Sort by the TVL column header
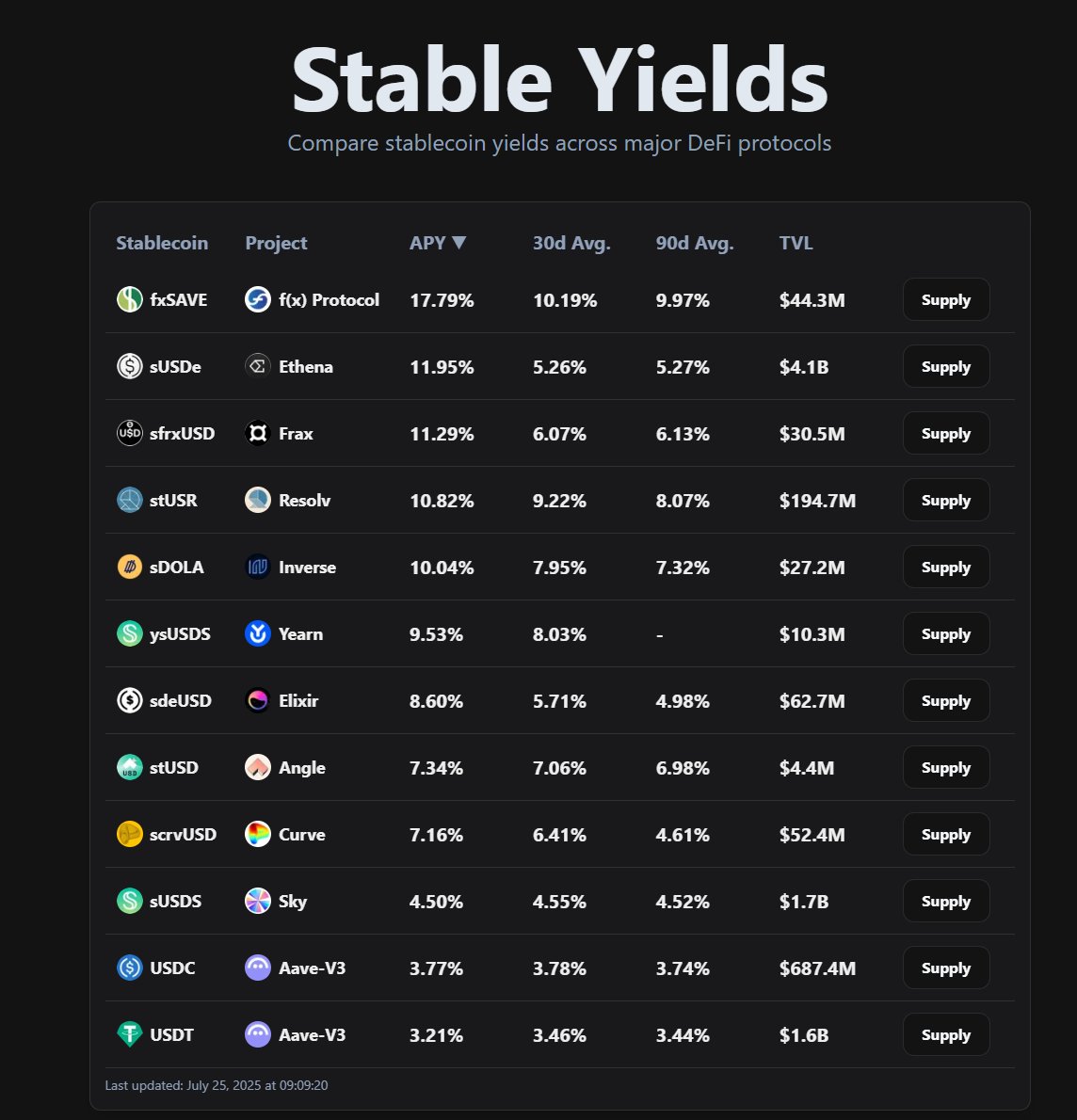This screenshot has width=1077, height=1120. [x=796, y=242]
